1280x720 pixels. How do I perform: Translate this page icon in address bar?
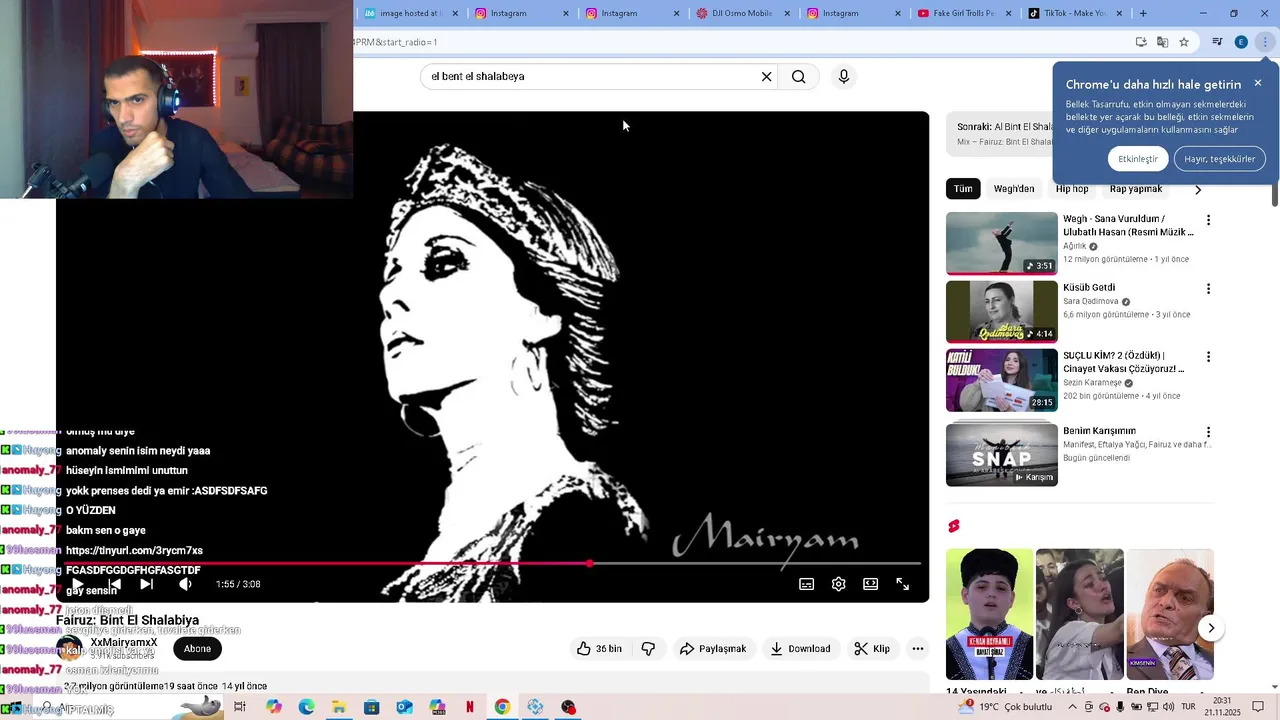[x=1162, y=42]
